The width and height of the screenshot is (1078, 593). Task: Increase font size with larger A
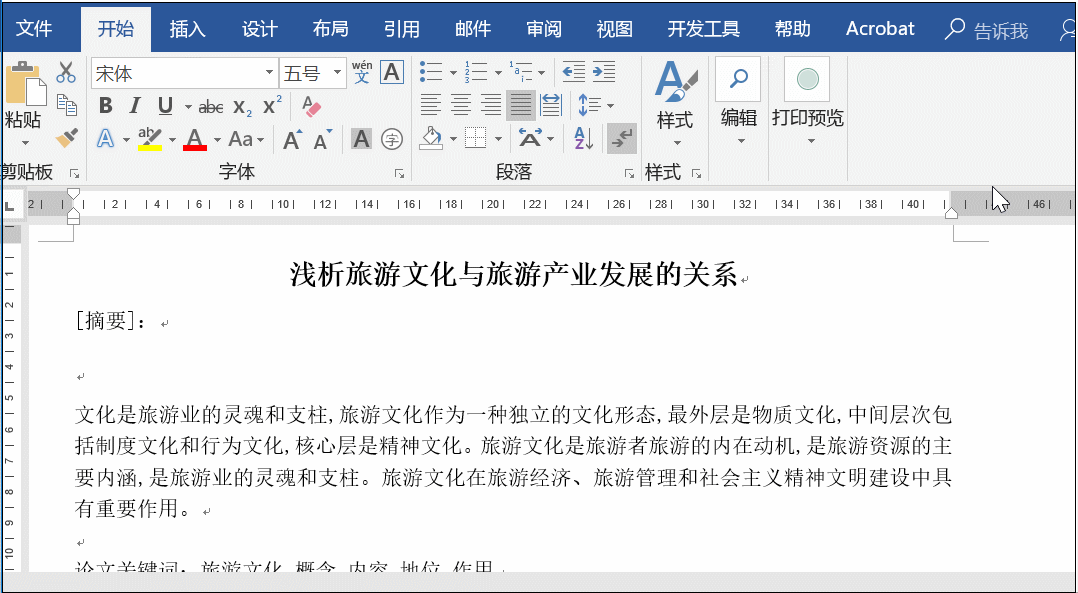coord(292,140)
